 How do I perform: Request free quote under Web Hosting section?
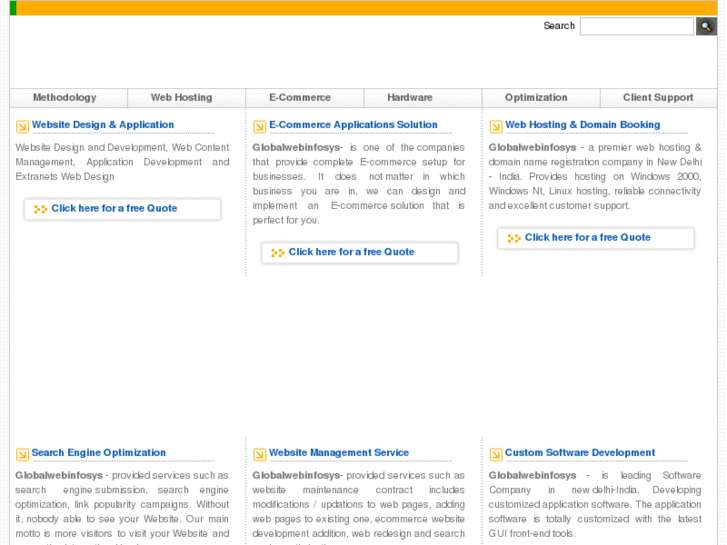pyautogui.click(x=587, y=238)
